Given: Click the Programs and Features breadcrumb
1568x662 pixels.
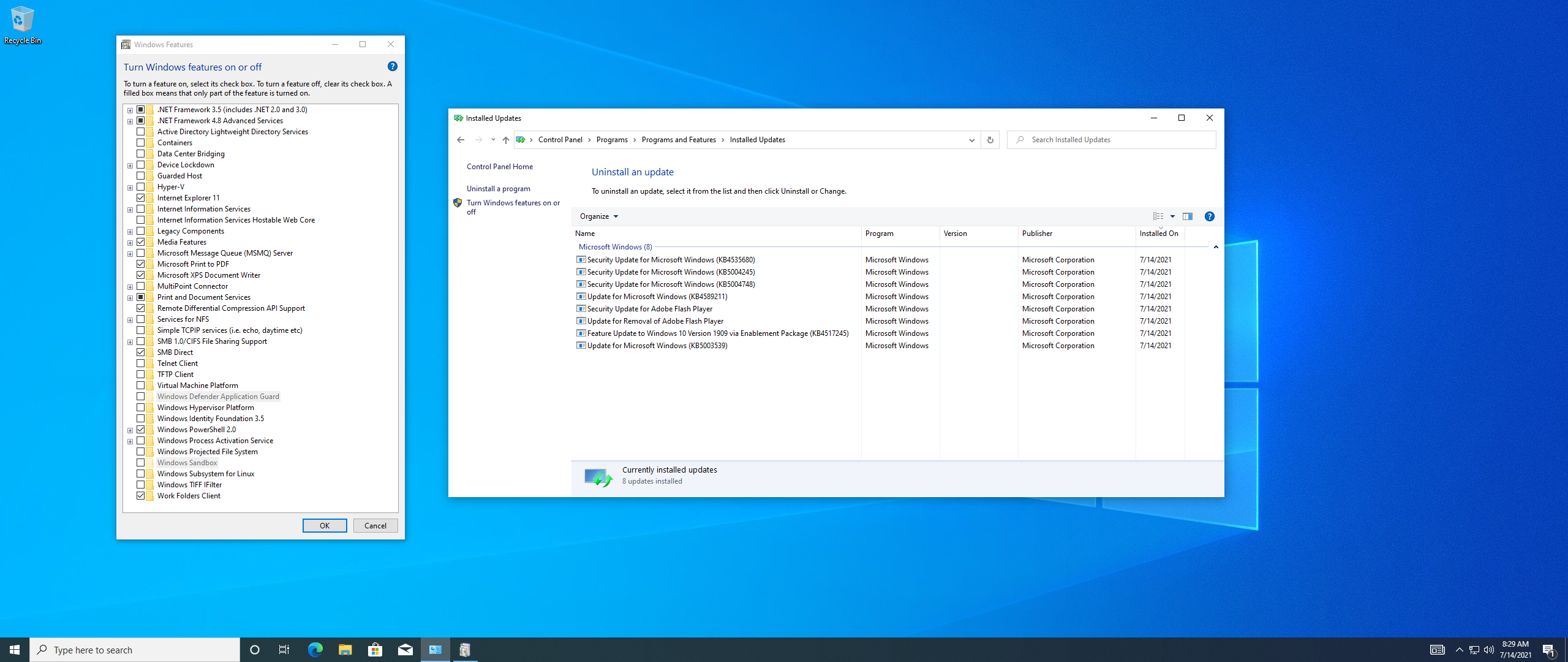Looking at the screenshot, I should tap(679, 140).
